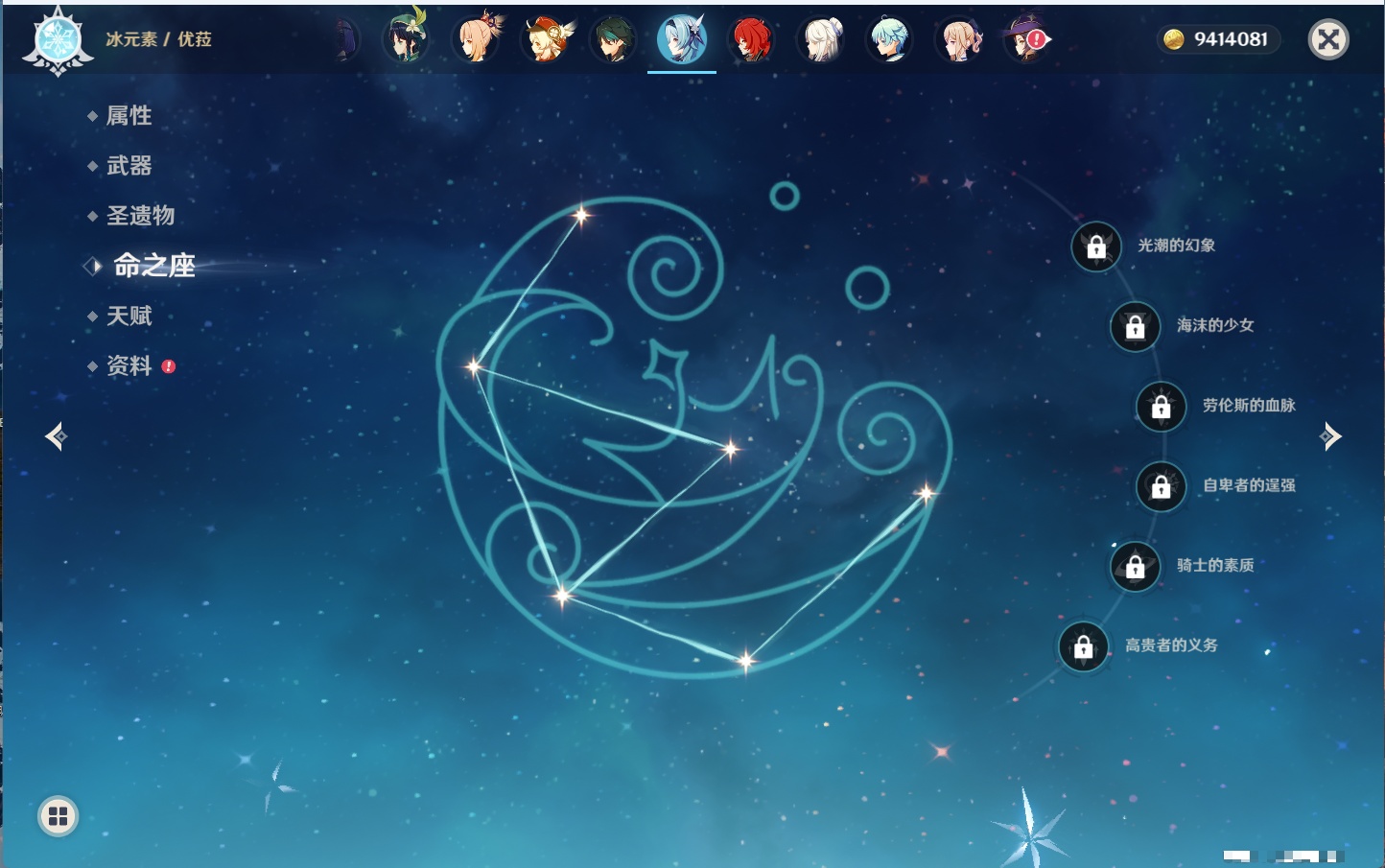This screenshot has height=868, width=1385.
Task: Select Venti's avatar with green hat
Action: (406, 39)
